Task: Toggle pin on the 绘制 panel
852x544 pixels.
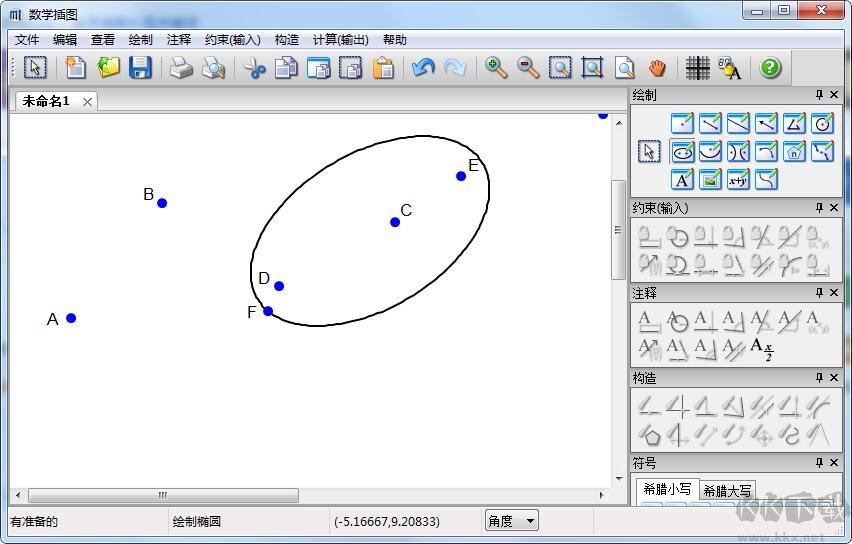Action: point(819,95)
